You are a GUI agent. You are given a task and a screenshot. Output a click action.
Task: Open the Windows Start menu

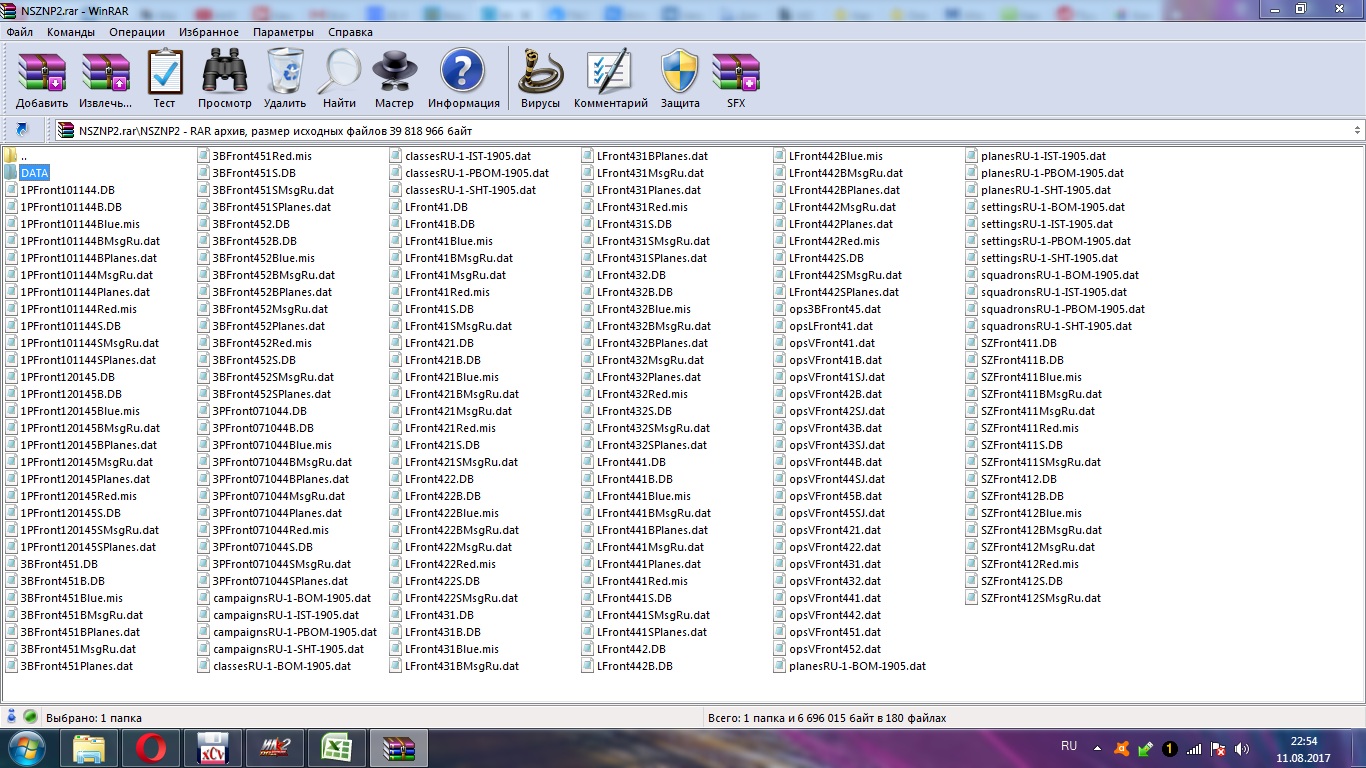tap(27, 748)
